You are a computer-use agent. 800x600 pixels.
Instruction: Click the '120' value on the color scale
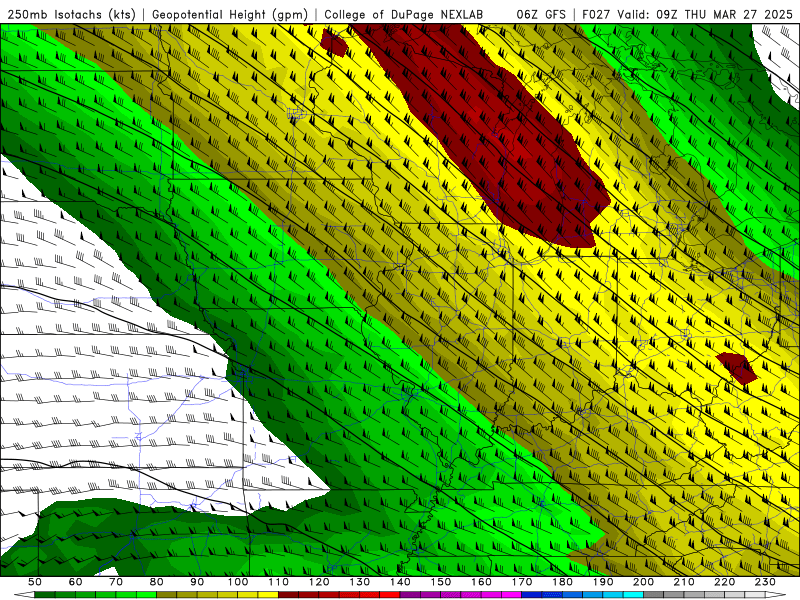click(319, 582)
